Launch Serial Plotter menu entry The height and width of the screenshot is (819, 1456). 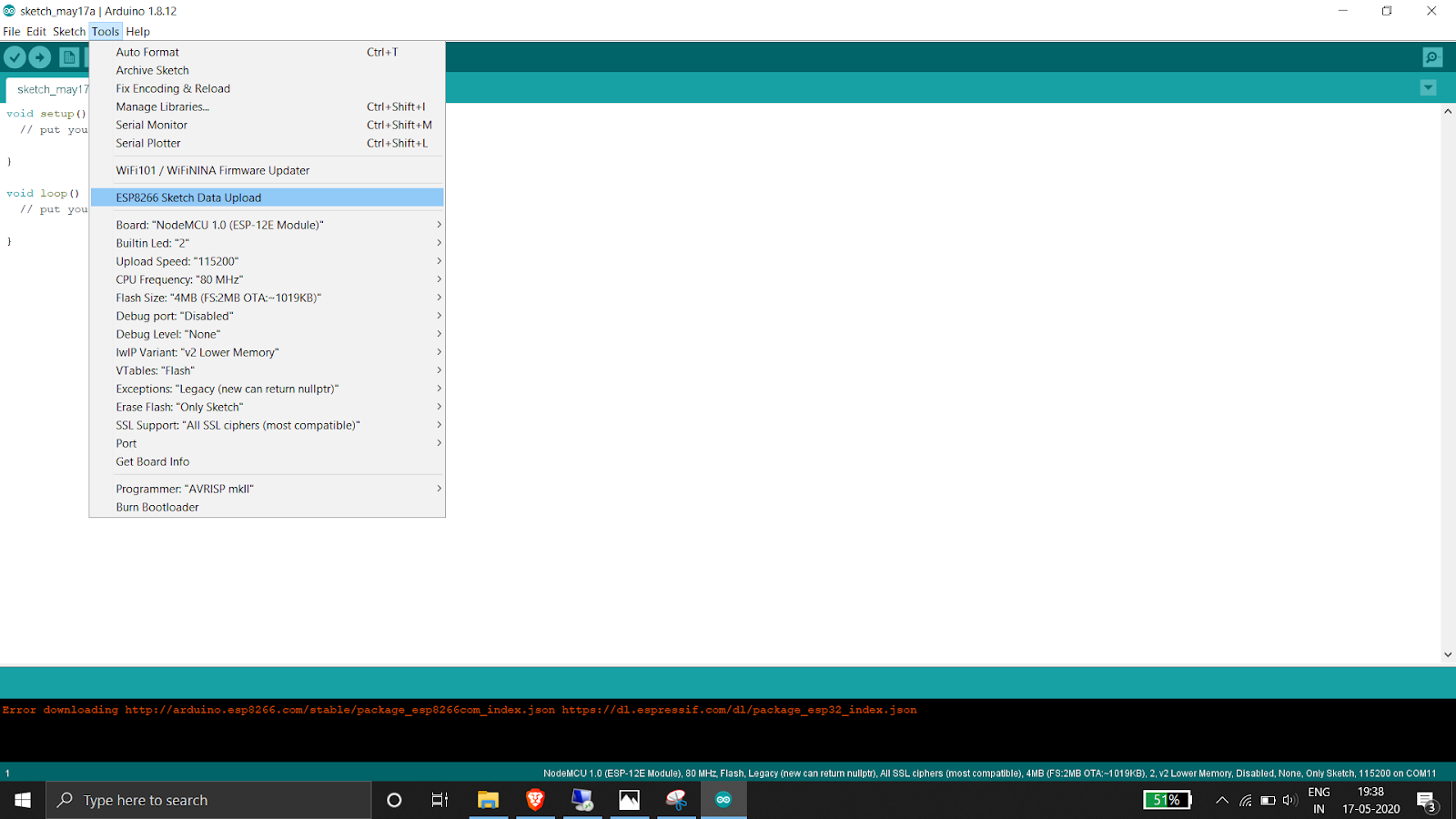[x=267, y=143]
